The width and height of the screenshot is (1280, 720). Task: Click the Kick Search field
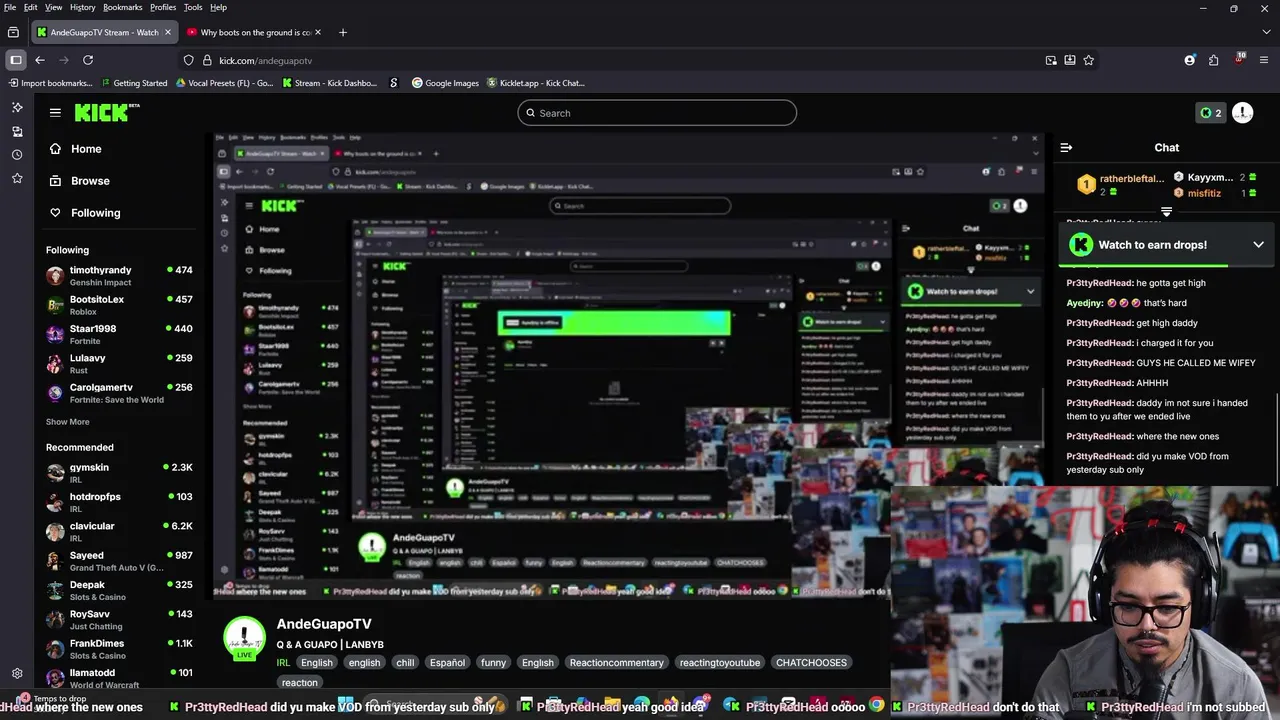pyautogui.click(x=657, y=113)
